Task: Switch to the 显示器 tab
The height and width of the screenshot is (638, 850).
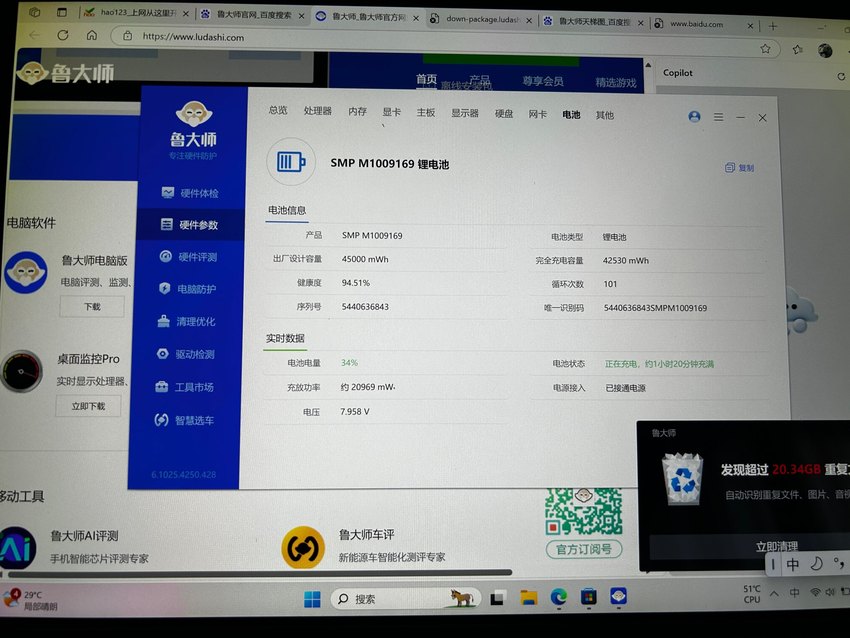Action: tap(465, 113)
